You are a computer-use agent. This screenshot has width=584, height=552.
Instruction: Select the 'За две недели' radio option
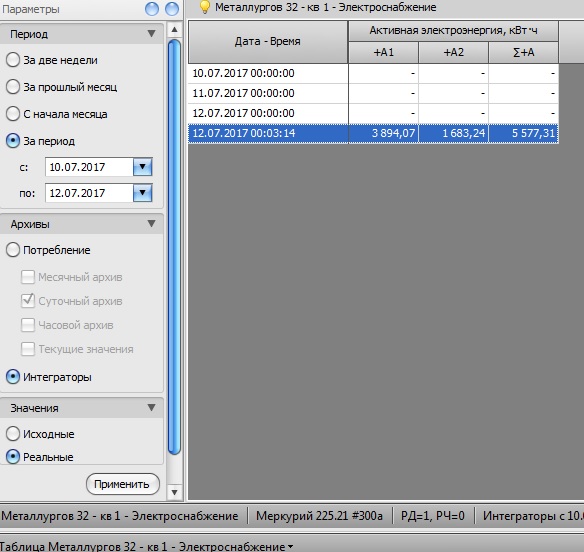[x=13, y=60]
